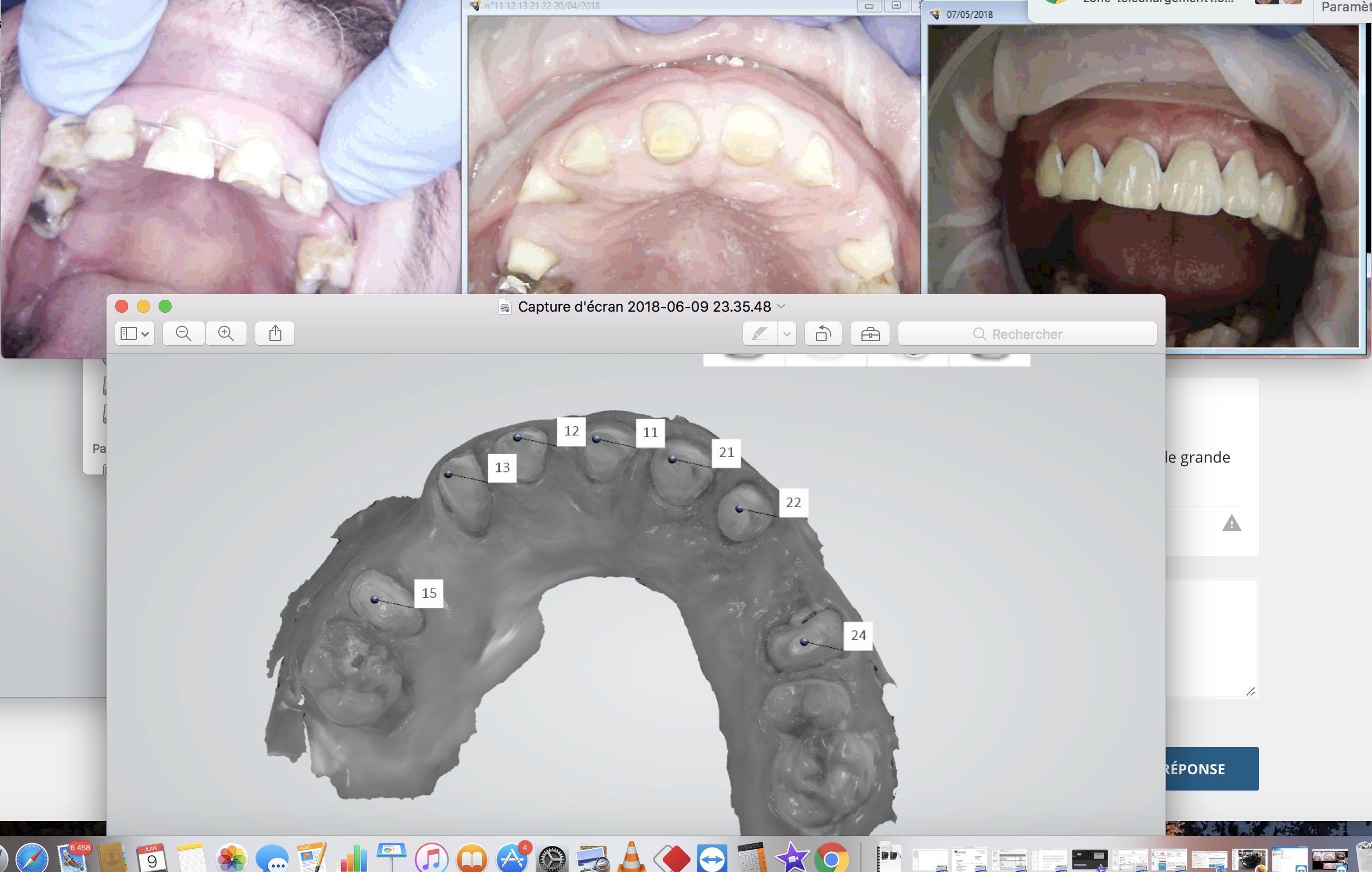
Task: Open the document title dropdown chevron
Action: click(x=782, y=306)
